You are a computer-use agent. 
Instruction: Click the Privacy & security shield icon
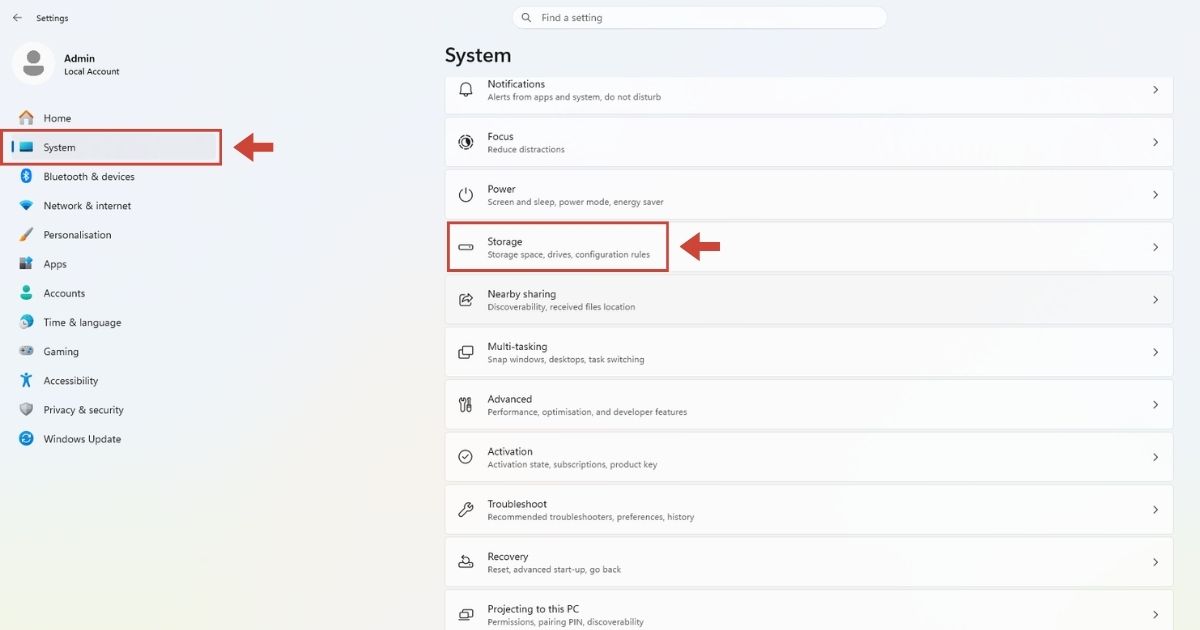(x=26, y=410)
